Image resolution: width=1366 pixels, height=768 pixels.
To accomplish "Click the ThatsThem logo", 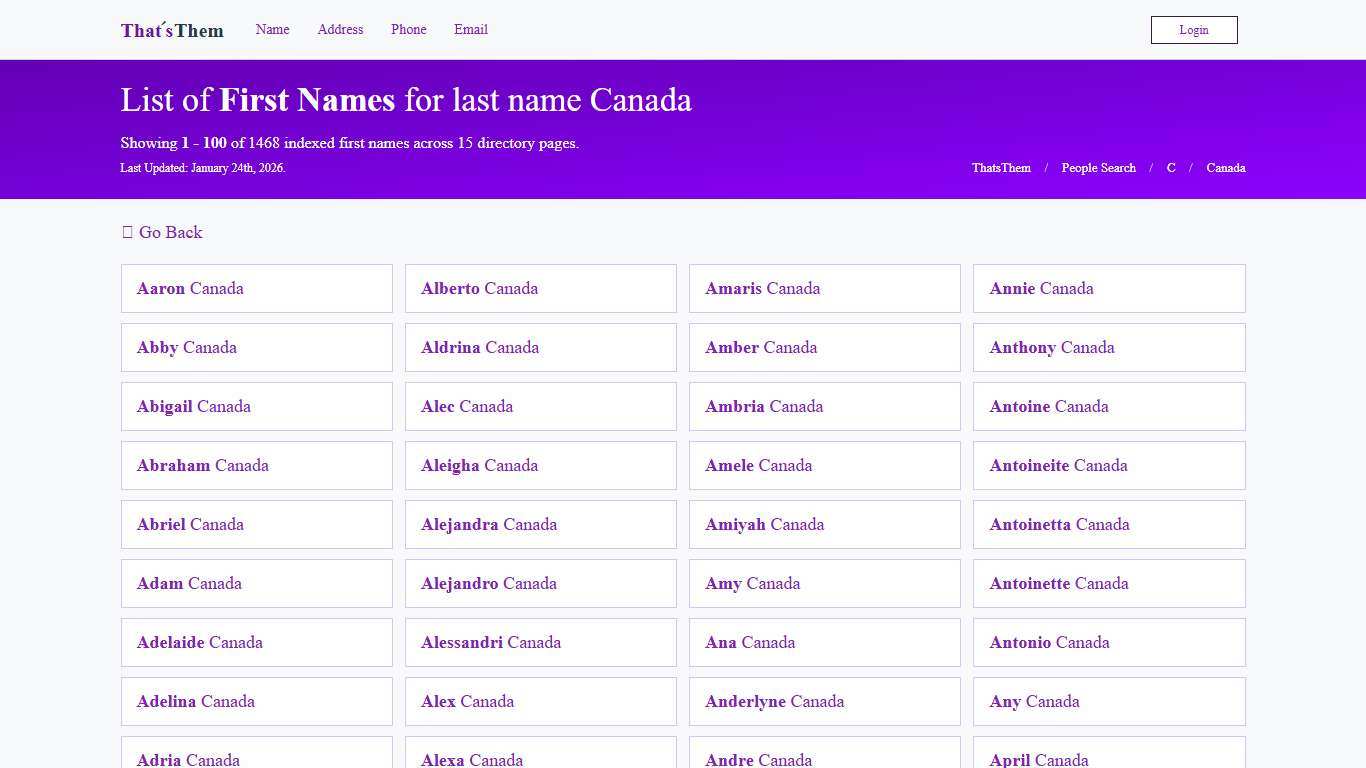I will [171, 30].
